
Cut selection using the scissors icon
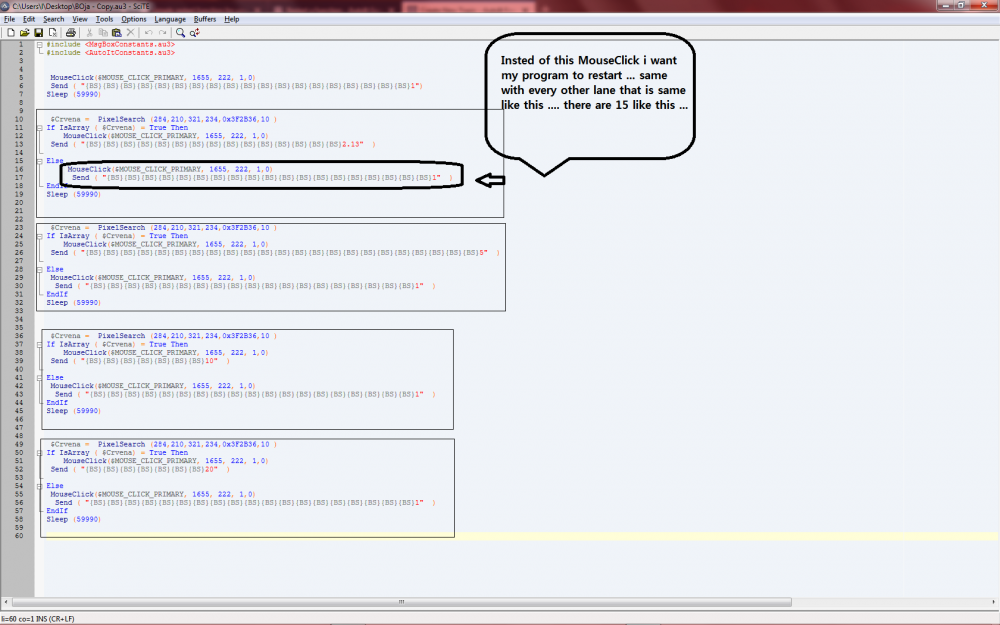[x=89, y=33]
